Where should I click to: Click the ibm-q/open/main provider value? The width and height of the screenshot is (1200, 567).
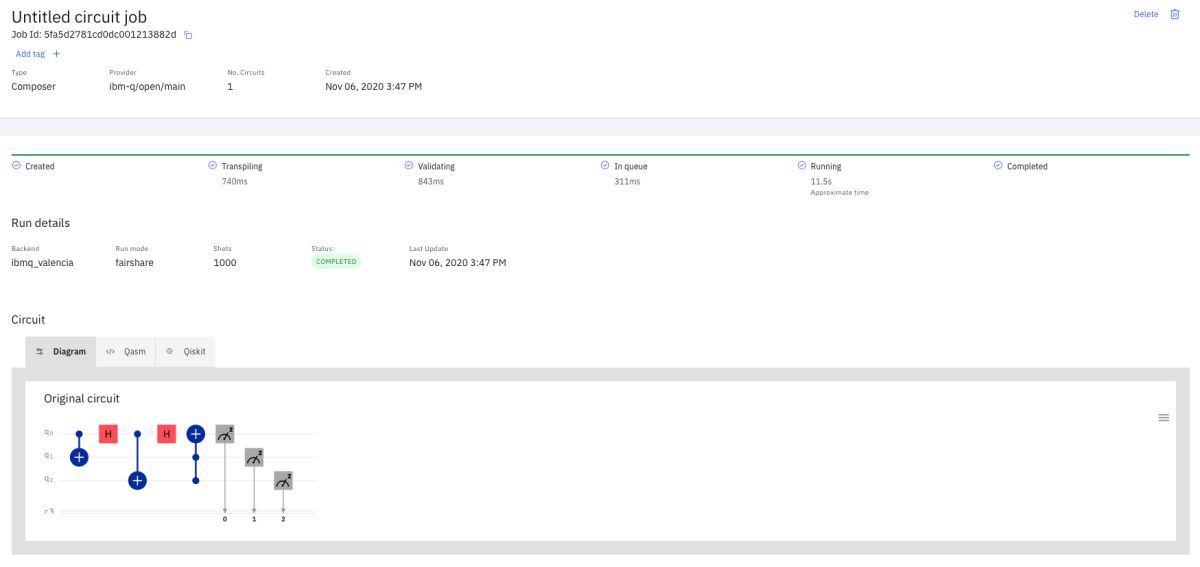point(147,87)
